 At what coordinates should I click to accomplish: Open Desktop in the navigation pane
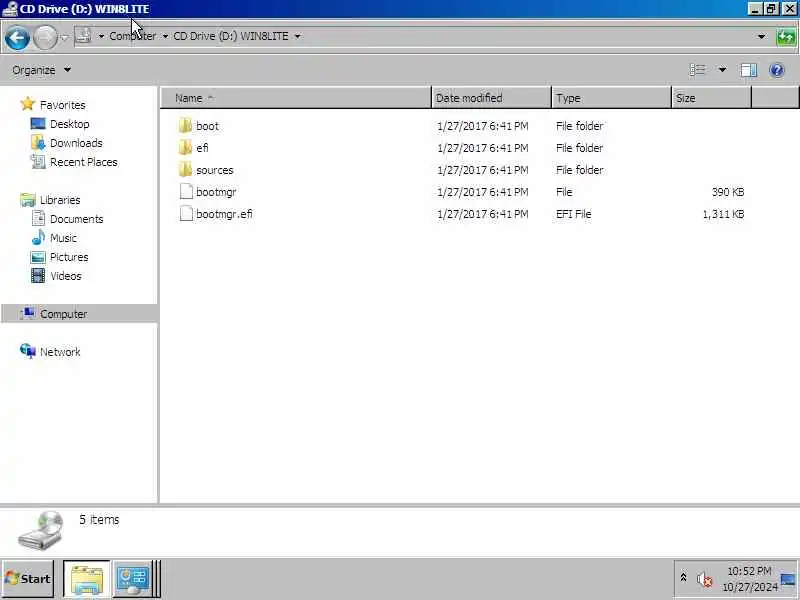(x=69, y=124)
